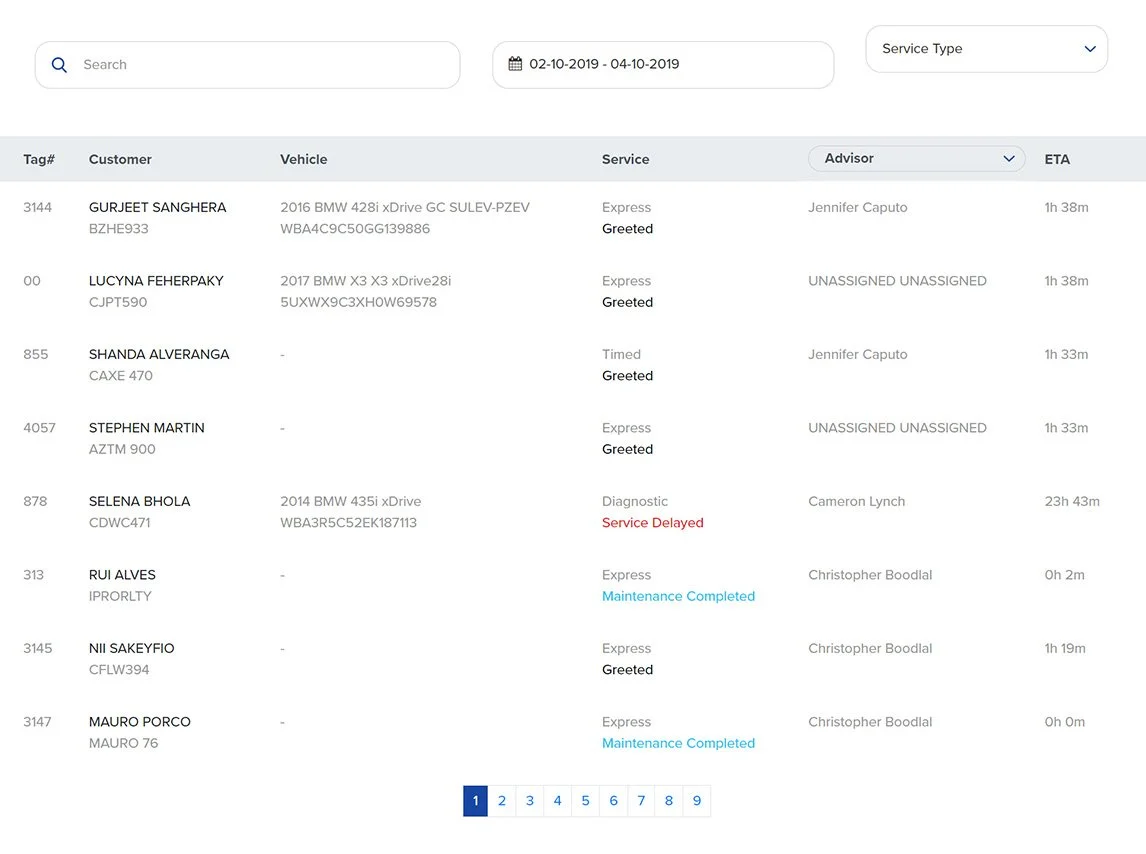Image resolution: width=1146 pixels, height=854 pixels.
Task: Click the Customer column header
Action: coord(120,159)
